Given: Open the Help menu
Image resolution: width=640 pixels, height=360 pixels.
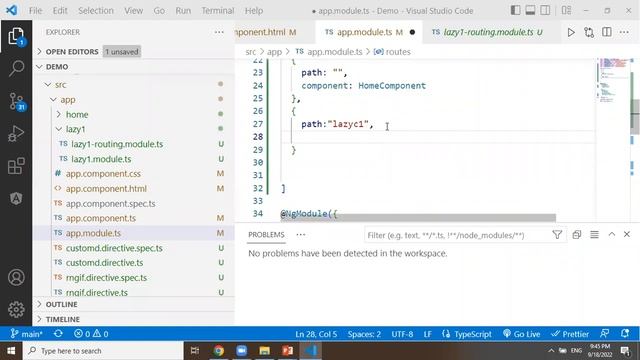Looking at the screenshot, I should [x=254, y=11].
